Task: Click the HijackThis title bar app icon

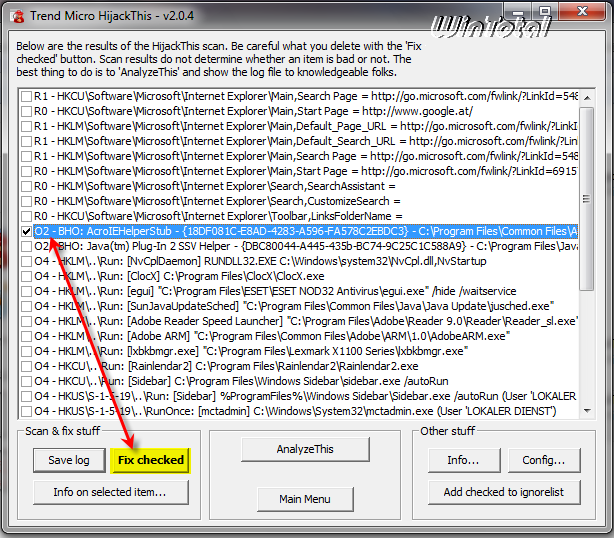Action: 18,16
